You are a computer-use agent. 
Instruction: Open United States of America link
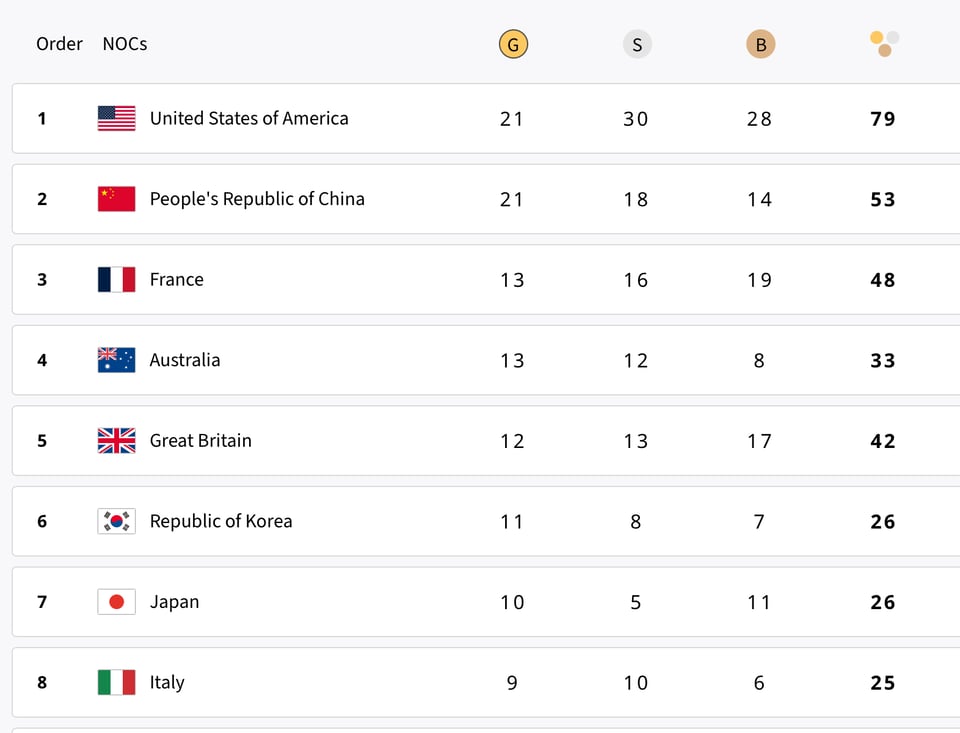pos(249,118)
